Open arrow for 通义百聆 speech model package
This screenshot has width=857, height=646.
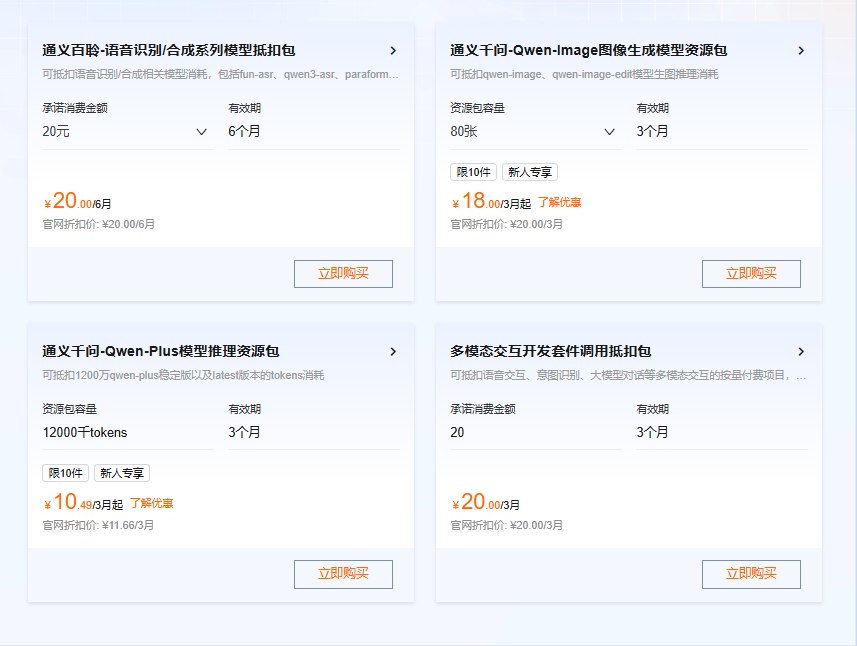(x=393, y=51)
